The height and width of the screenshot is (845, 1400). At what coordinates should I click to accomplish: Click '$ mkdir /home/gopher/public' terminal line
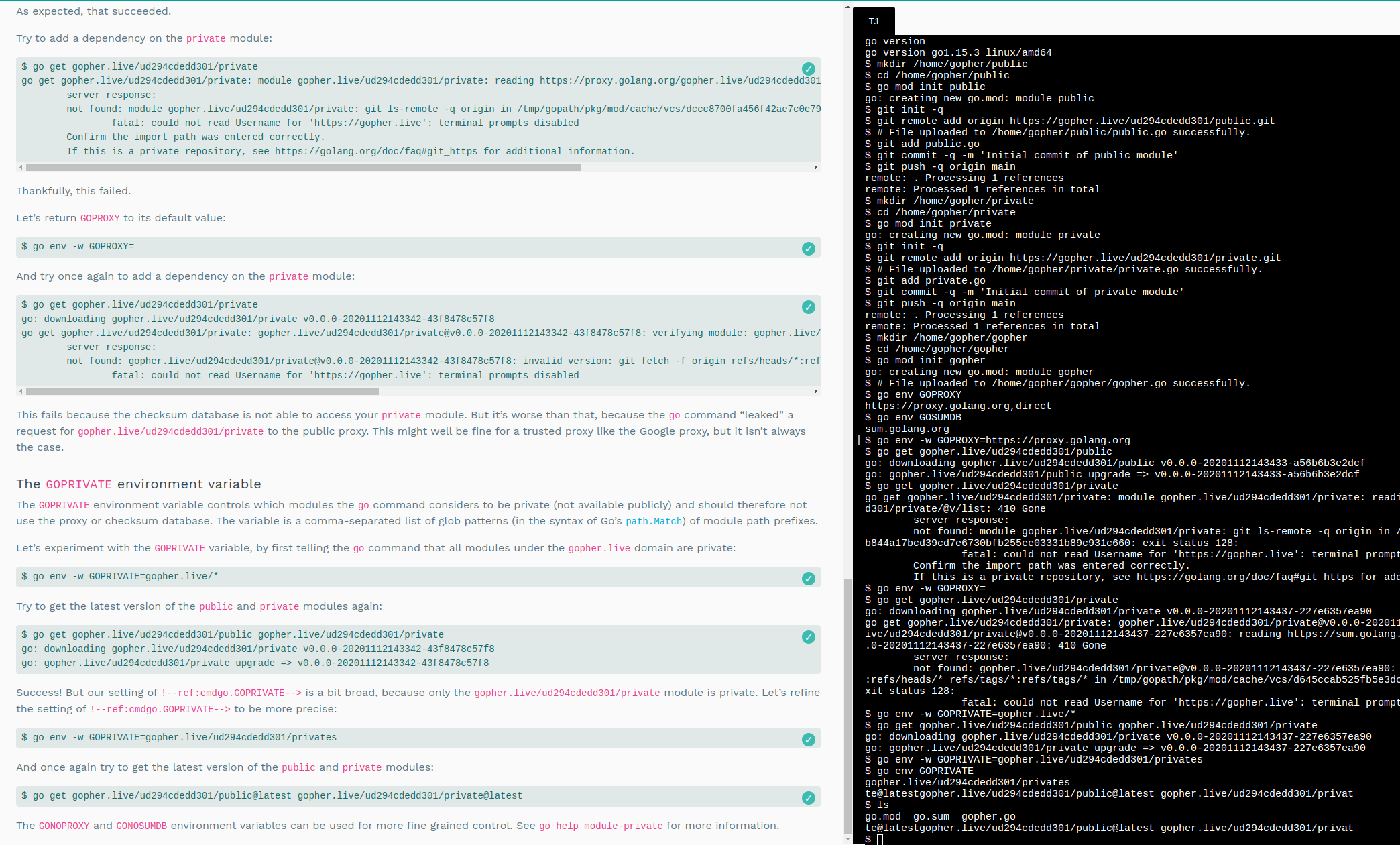click(946, 64)
